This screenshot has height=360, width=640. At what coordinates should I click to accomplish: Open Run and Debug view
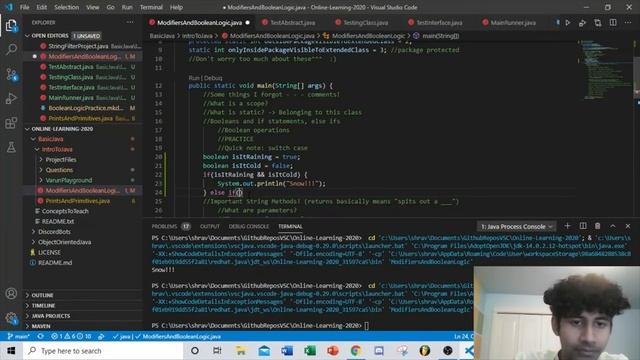tap(11, 98)
